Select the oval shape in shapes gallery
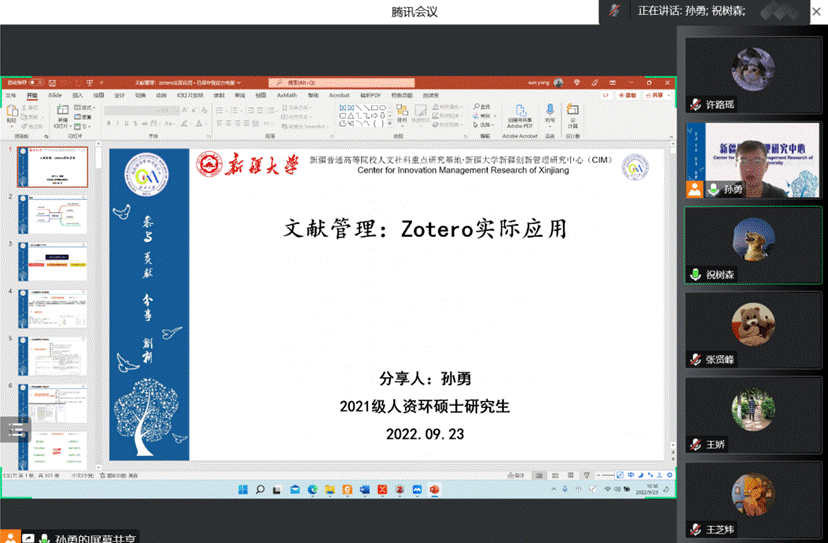Viewport: 828px width, 543px height. click(383, 108)
